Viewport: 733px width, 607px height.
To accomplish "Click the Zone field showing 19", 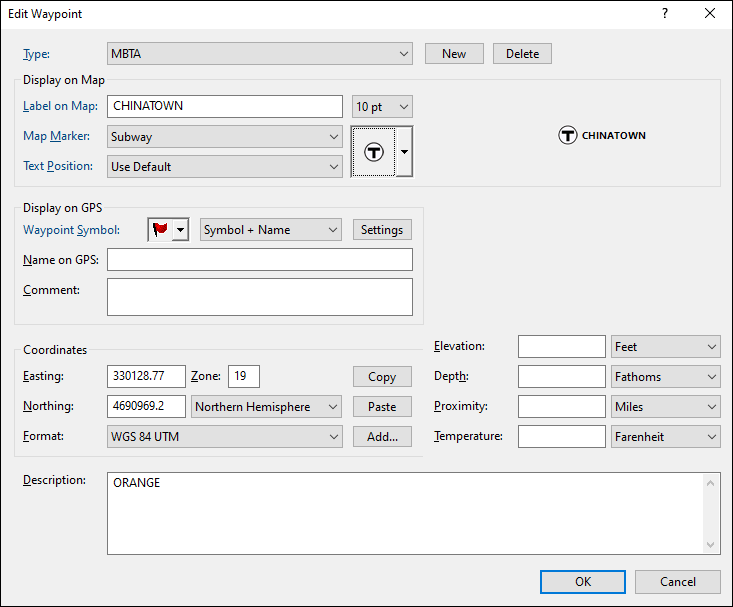I will click(244, 376).
